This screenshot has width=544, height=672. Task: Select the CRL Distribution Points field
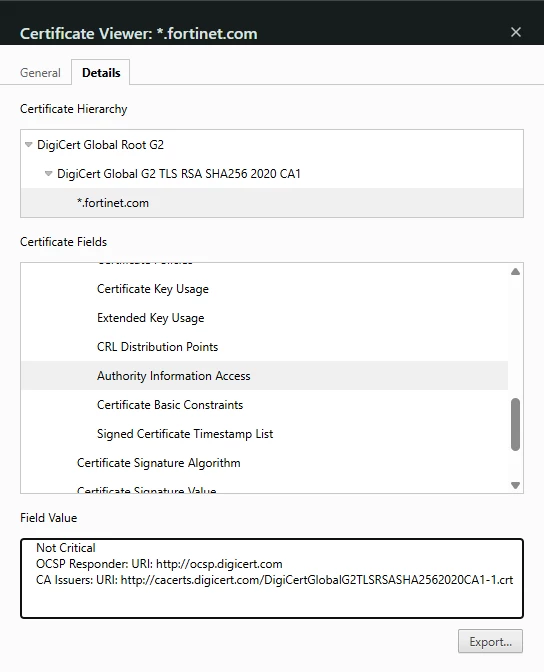(157, 347)
